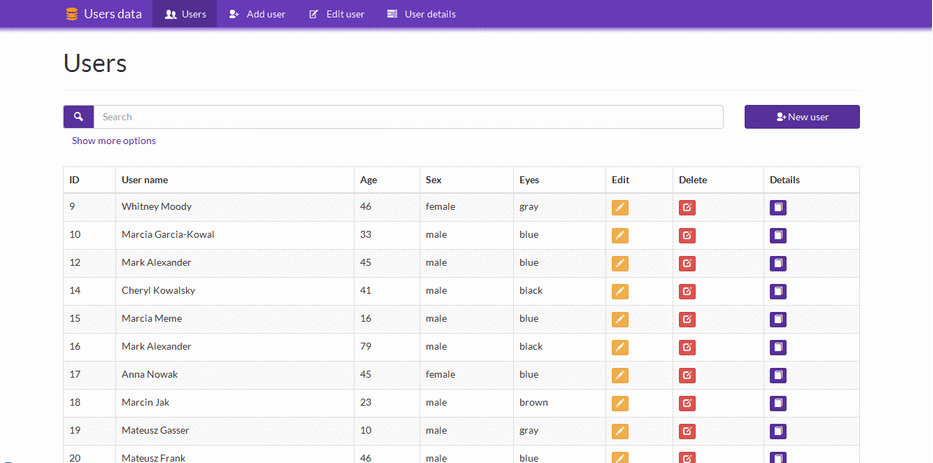This screenshot has height=463, width=933.
Task: Click the Marcia Meme name cell
Action: tap(235, 319)
